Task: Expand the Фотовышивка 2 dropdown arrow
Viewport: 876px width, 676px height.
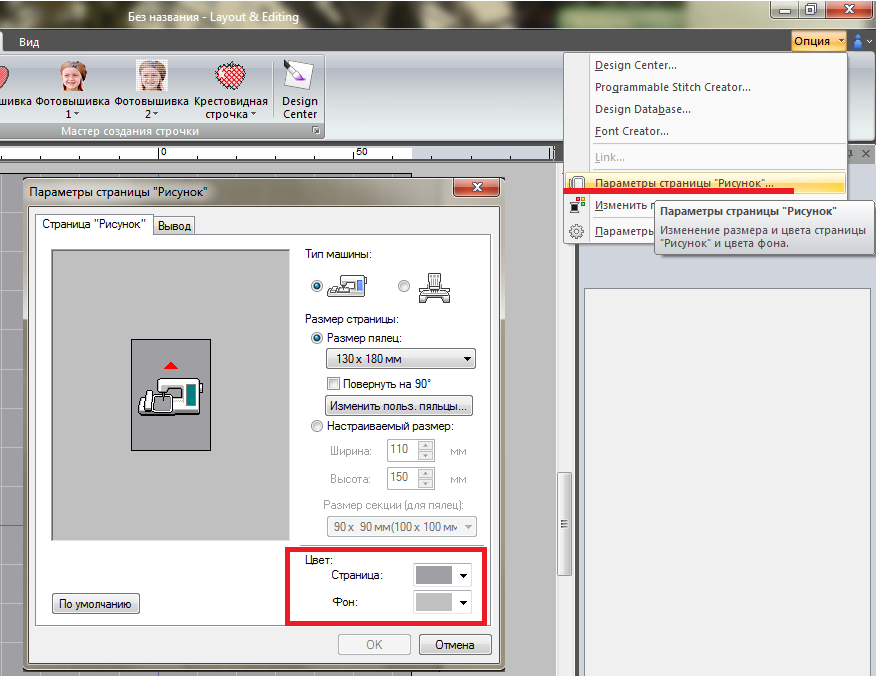Action: click(156, 115)
